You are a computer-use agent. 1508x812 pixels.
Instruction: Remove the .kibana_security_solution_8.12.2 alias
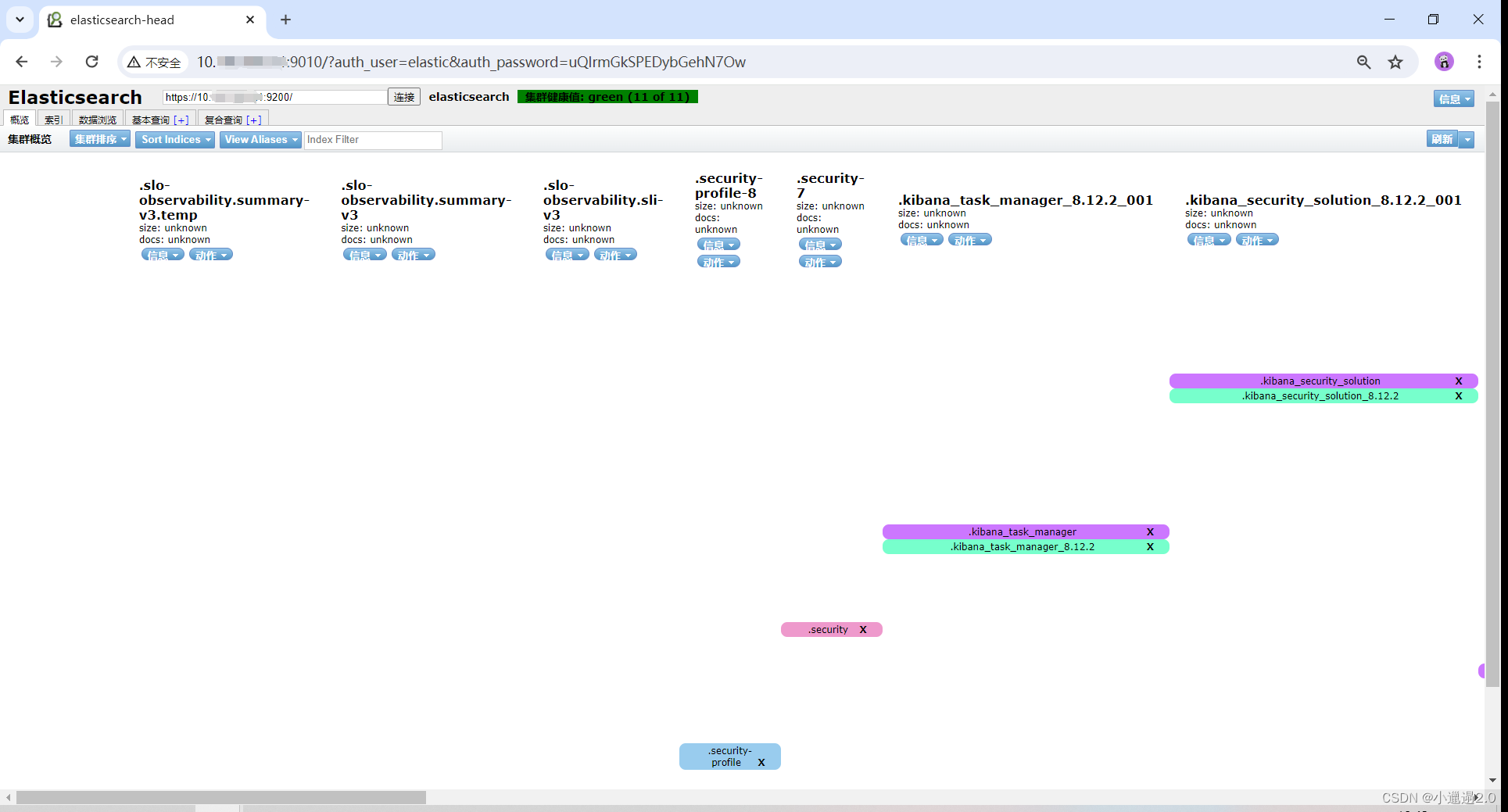(x=1459, y=396)
